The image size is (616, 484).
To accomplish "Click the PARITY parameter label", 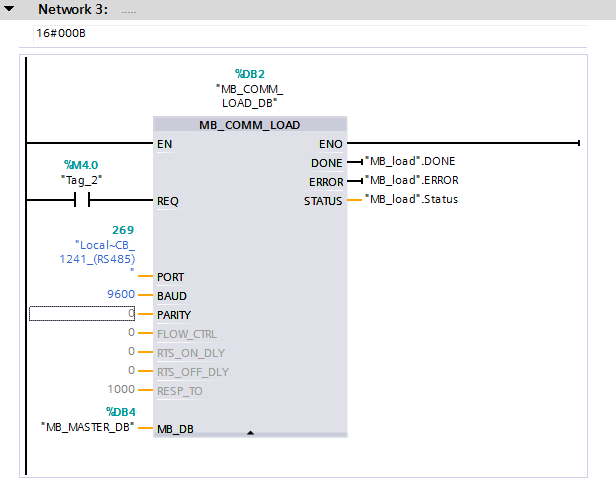I will click(x=174, y=315).
